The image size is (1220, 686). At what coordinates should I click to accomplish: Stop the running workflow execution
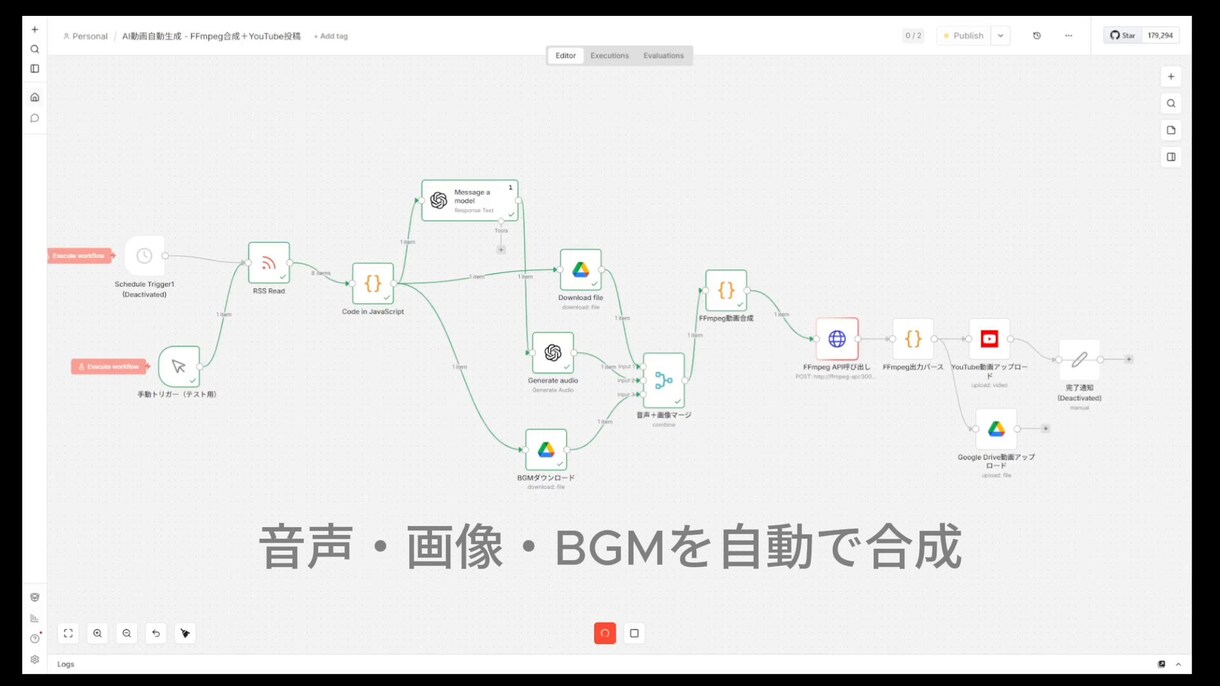634,633
